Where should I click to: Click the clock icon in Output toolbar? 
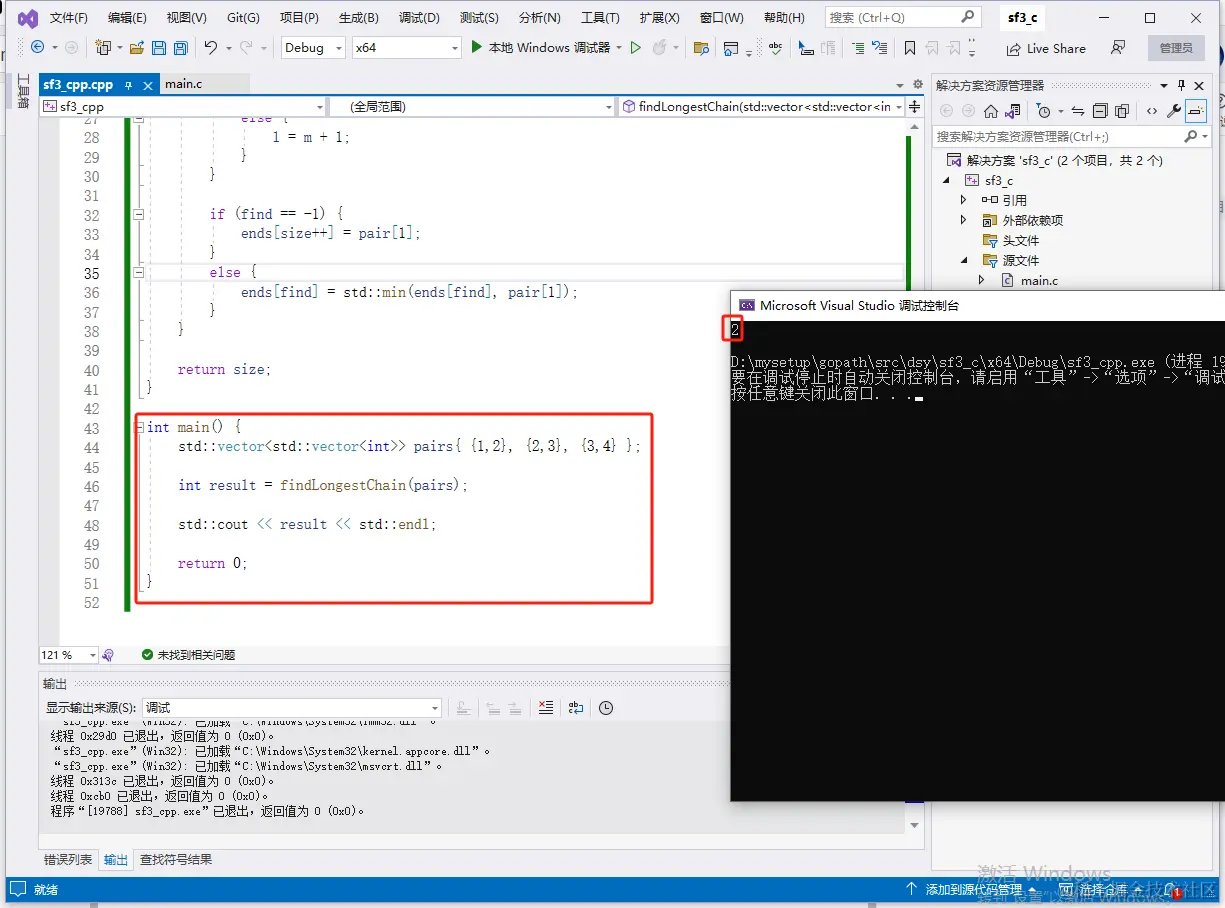[606, 707]
